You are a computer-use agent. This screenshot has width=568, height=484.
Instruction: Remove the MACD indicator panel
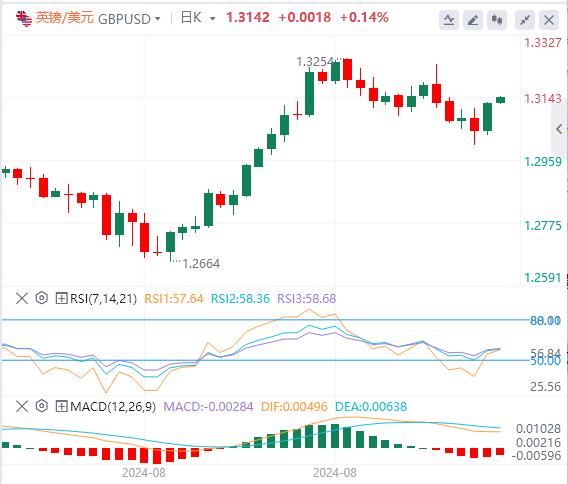pyautogui.click(x=22, y=406)
